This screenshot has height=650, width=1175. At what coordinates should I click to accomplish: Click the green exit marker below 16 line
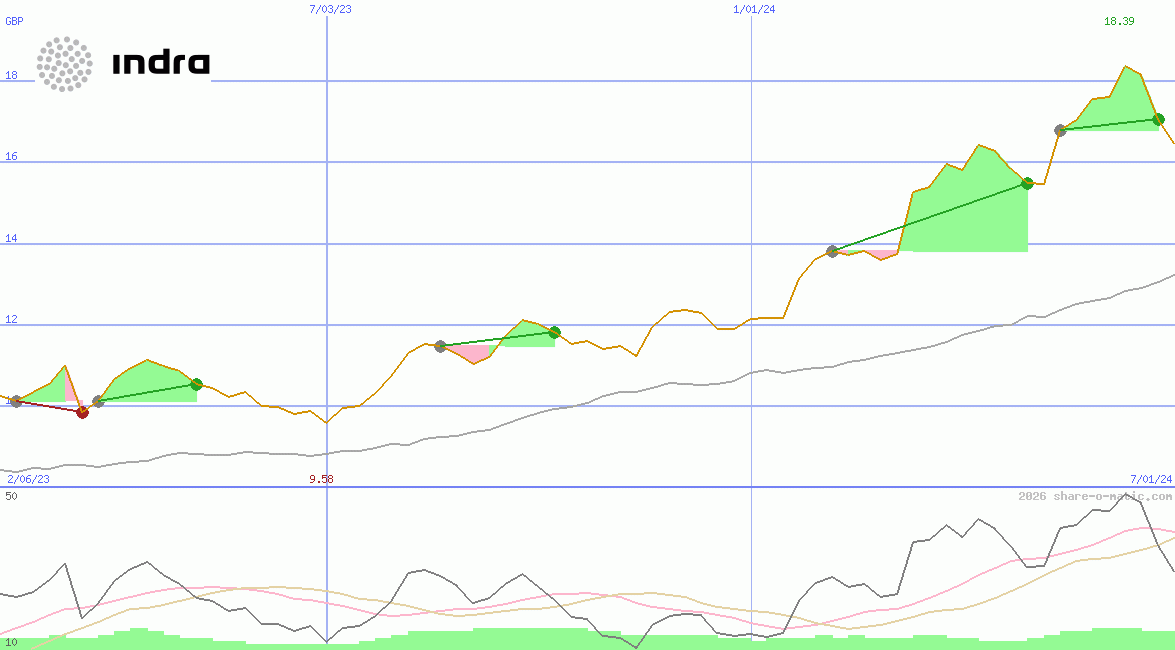coord(1027,183)
